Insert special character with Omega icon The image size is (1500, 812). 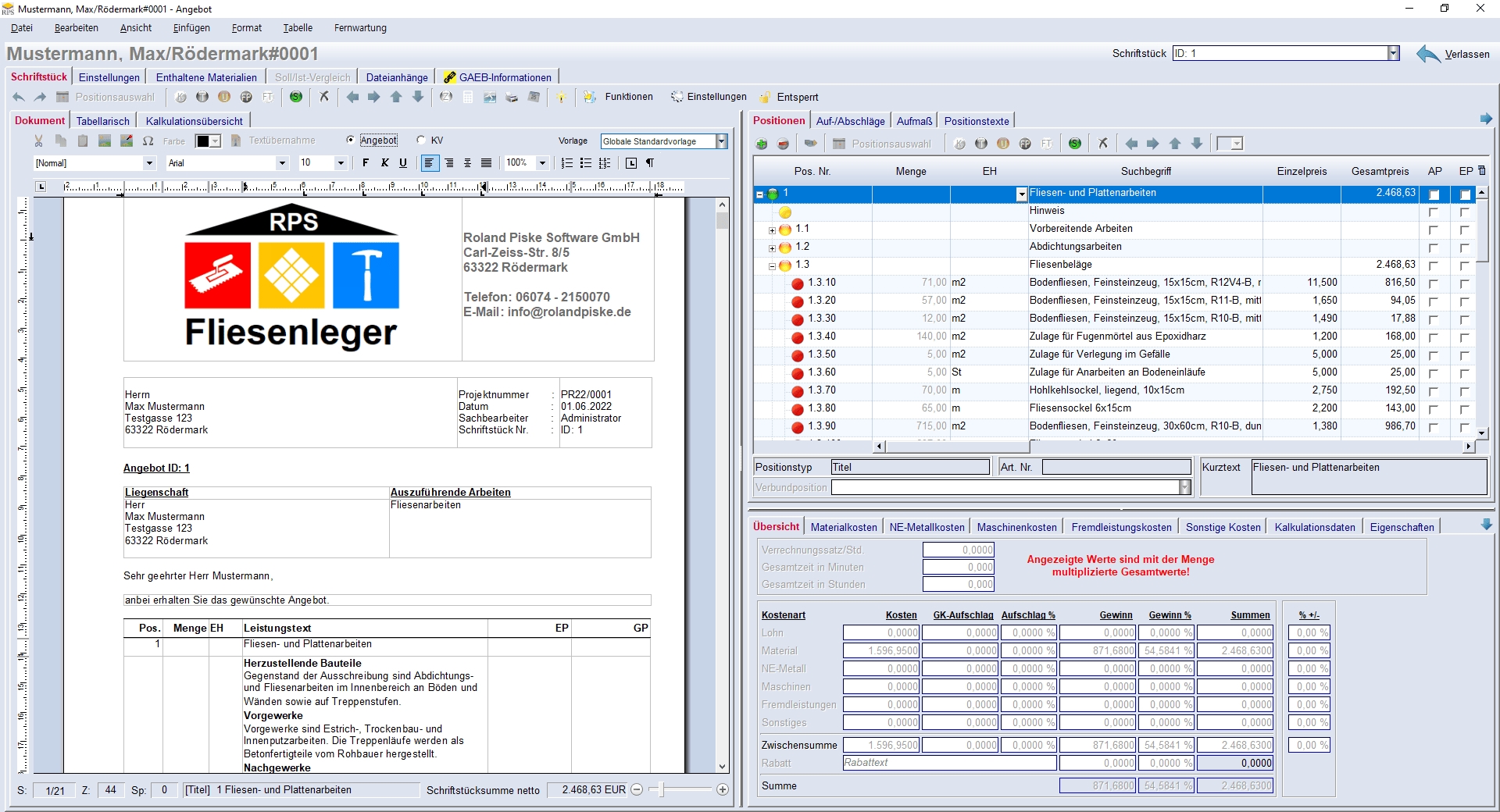[148, 141]
